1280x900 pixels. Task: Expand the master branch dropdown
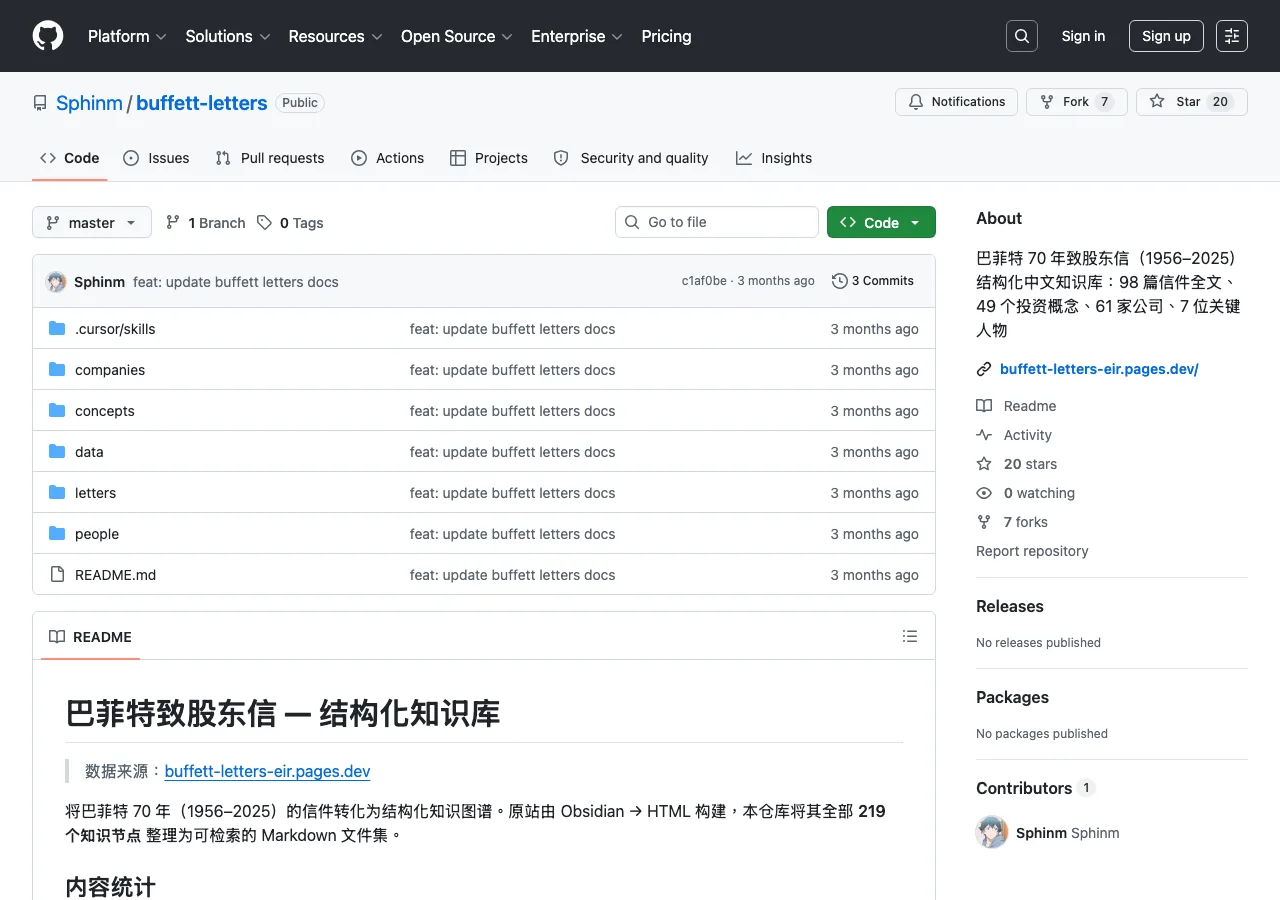(92, 222)
